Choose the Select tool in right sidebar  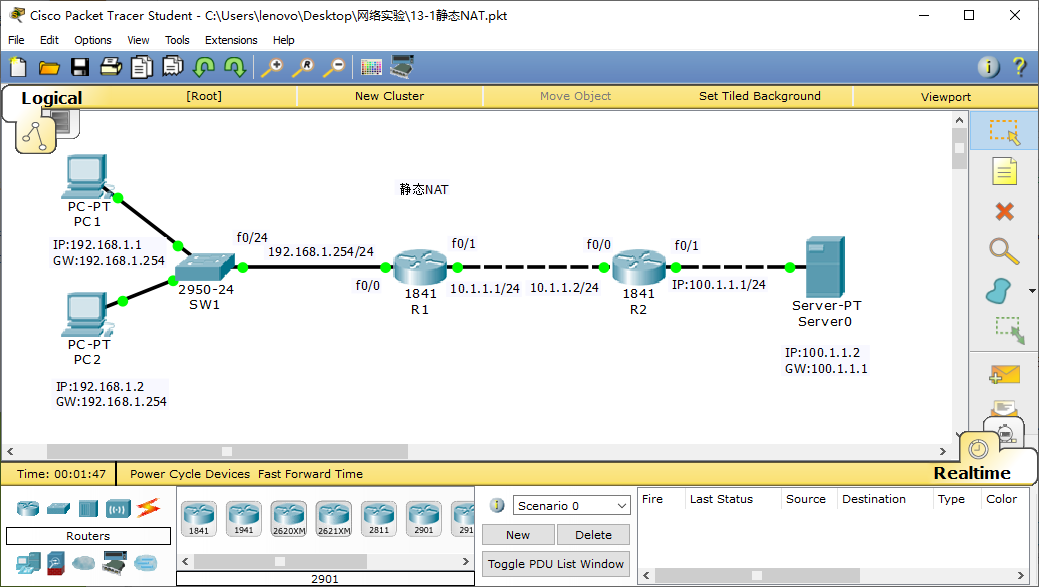pyautogui.click(x=1004, y=131)
